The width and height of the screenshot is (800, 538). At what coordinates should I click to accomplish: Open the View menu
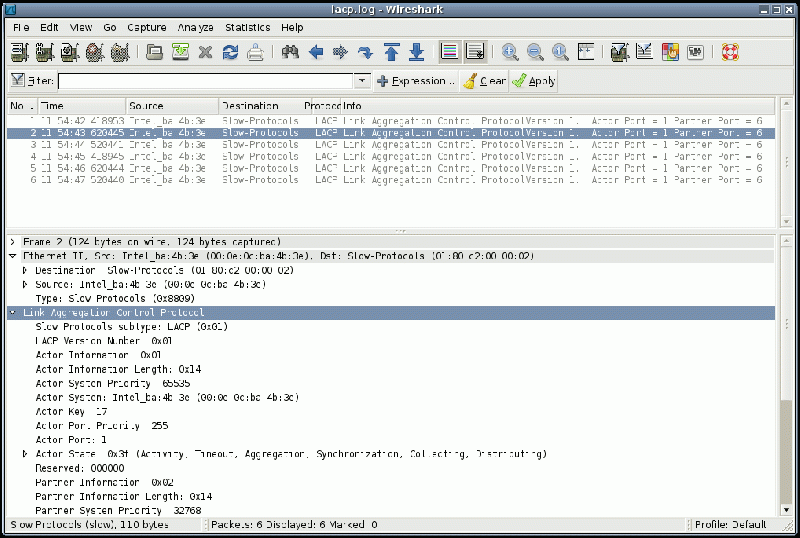point(81,28)
